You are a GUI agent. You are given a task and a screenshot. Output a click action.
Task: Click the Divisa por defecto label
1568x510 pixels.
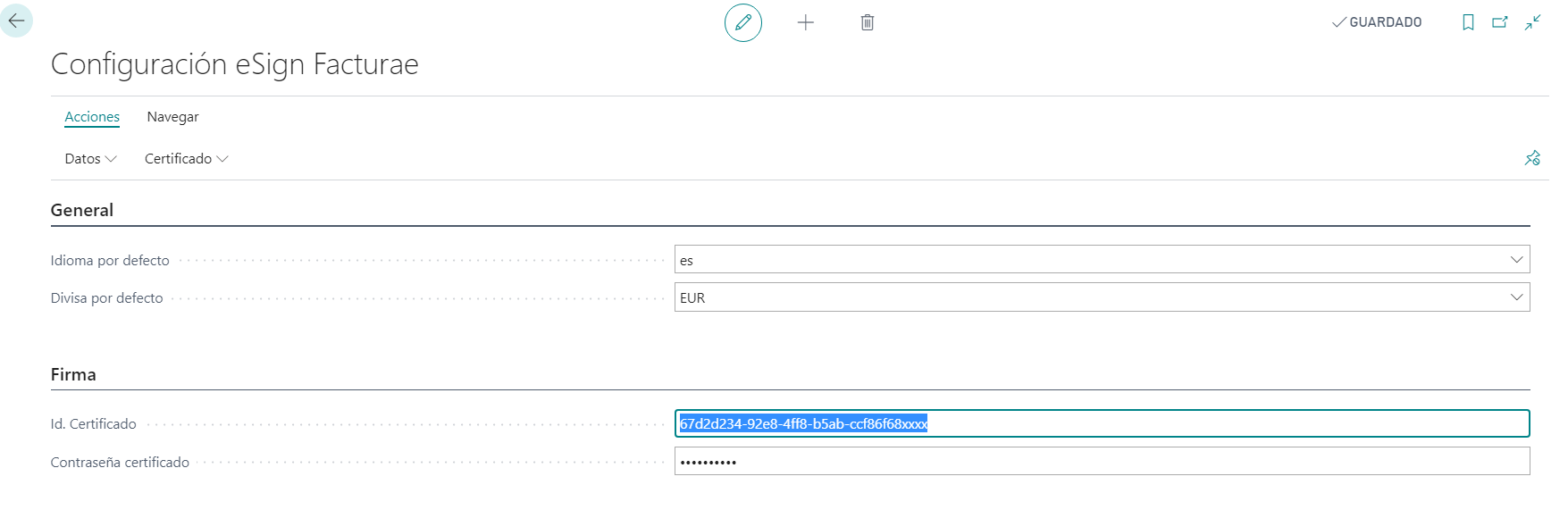click(x=106, y=298)
